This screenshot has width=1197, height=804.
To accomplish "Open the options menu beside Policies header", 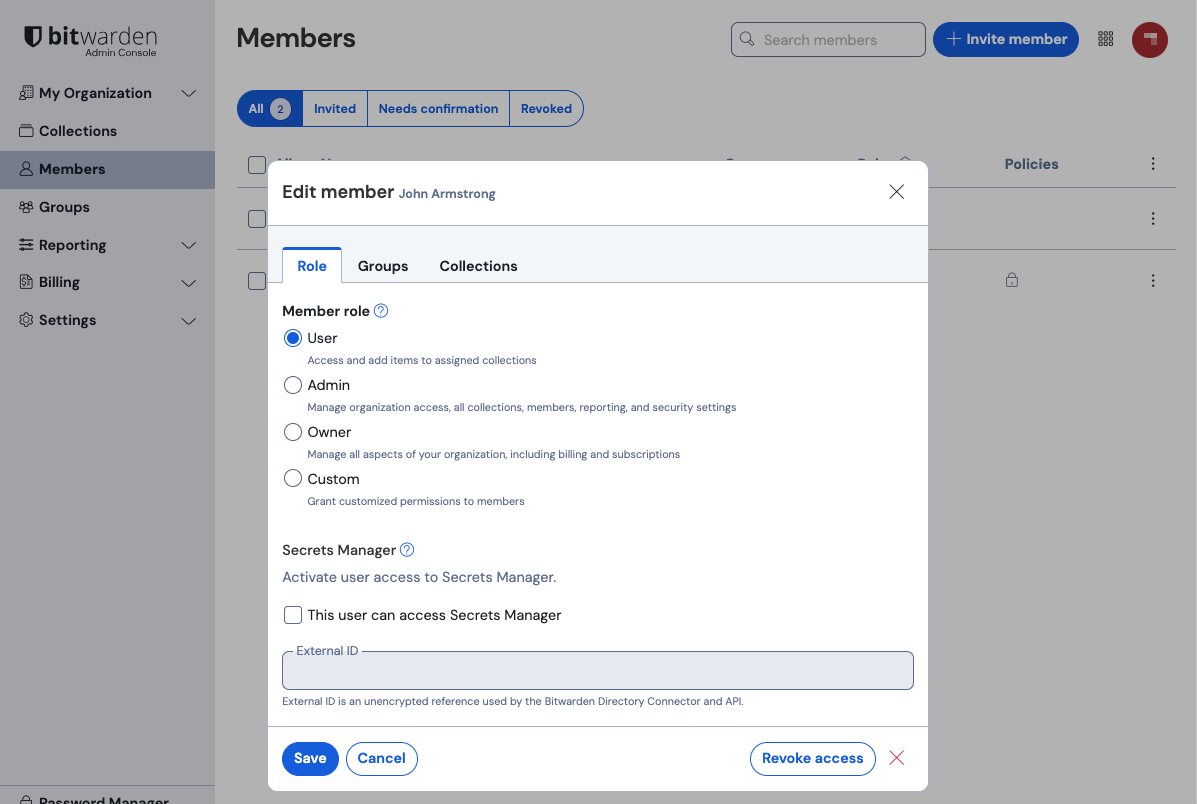I will point(1153,163).
